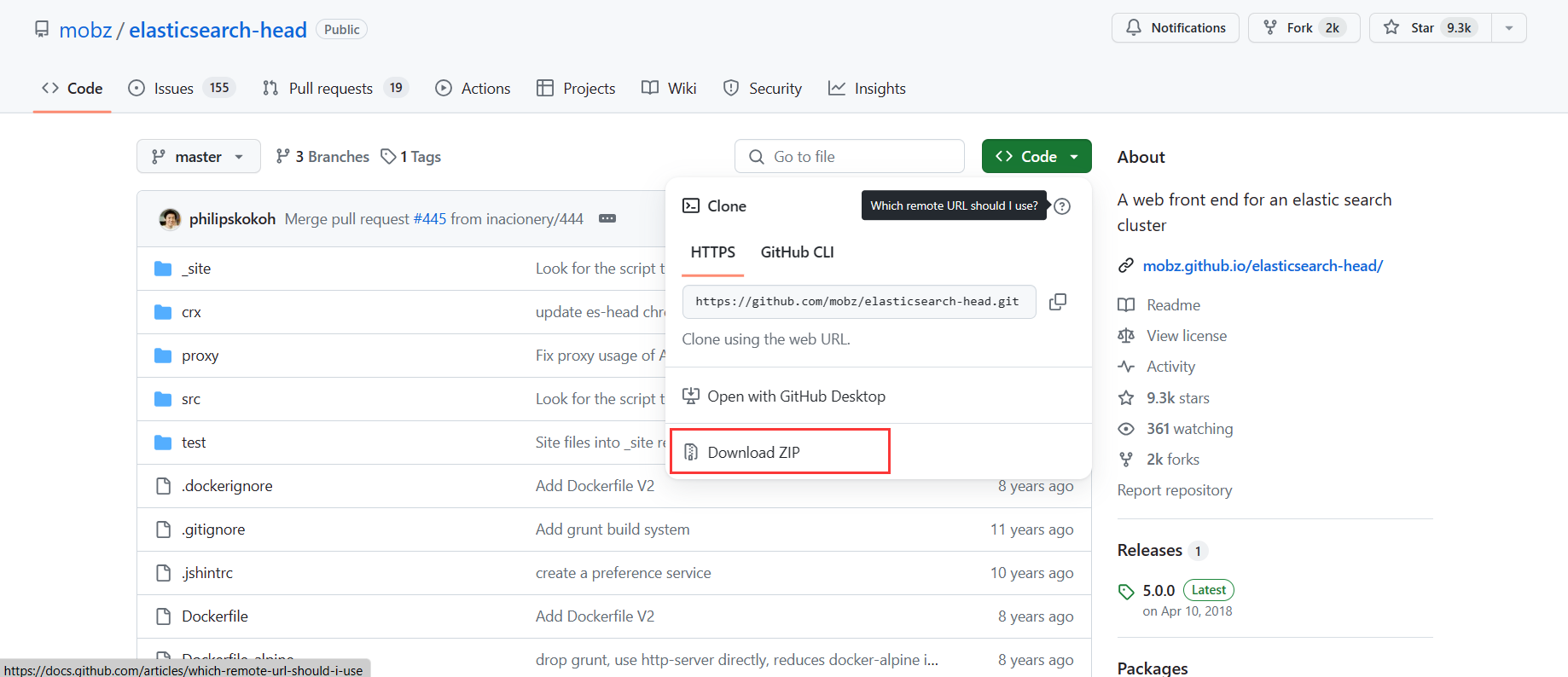Expand the master branch dropdown
1568x677 pixels.
(198, 157)
